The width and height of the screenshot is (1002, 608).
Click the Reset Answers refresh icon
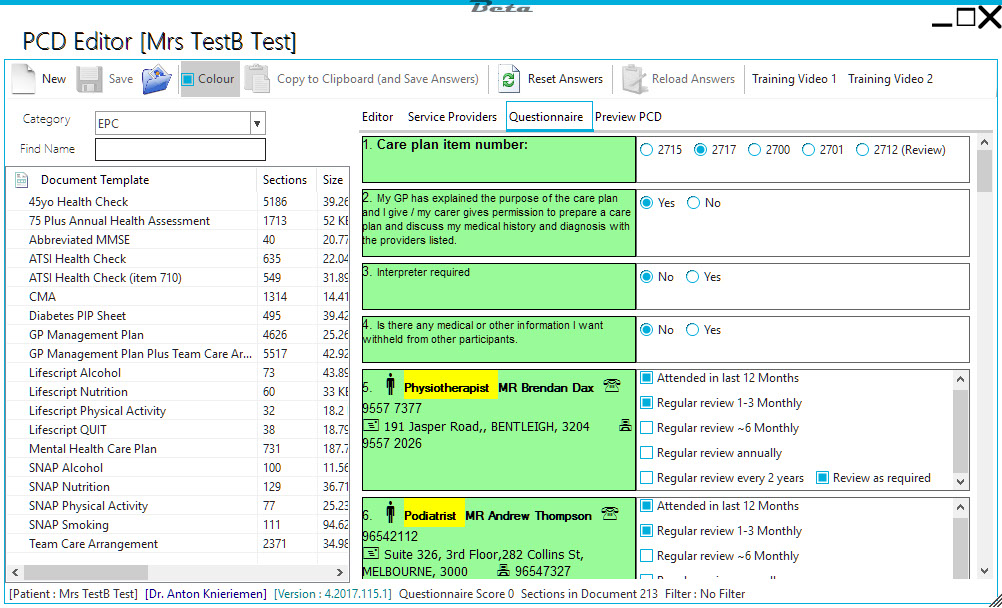(x=510, y=79)
